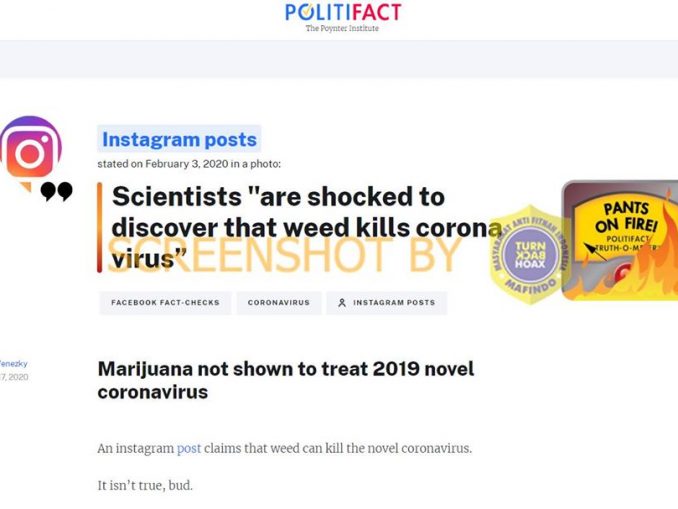Click the person icon in Instagram Posts tag
The height and width of the screenshot is (509, 678).
click(342, 303)
